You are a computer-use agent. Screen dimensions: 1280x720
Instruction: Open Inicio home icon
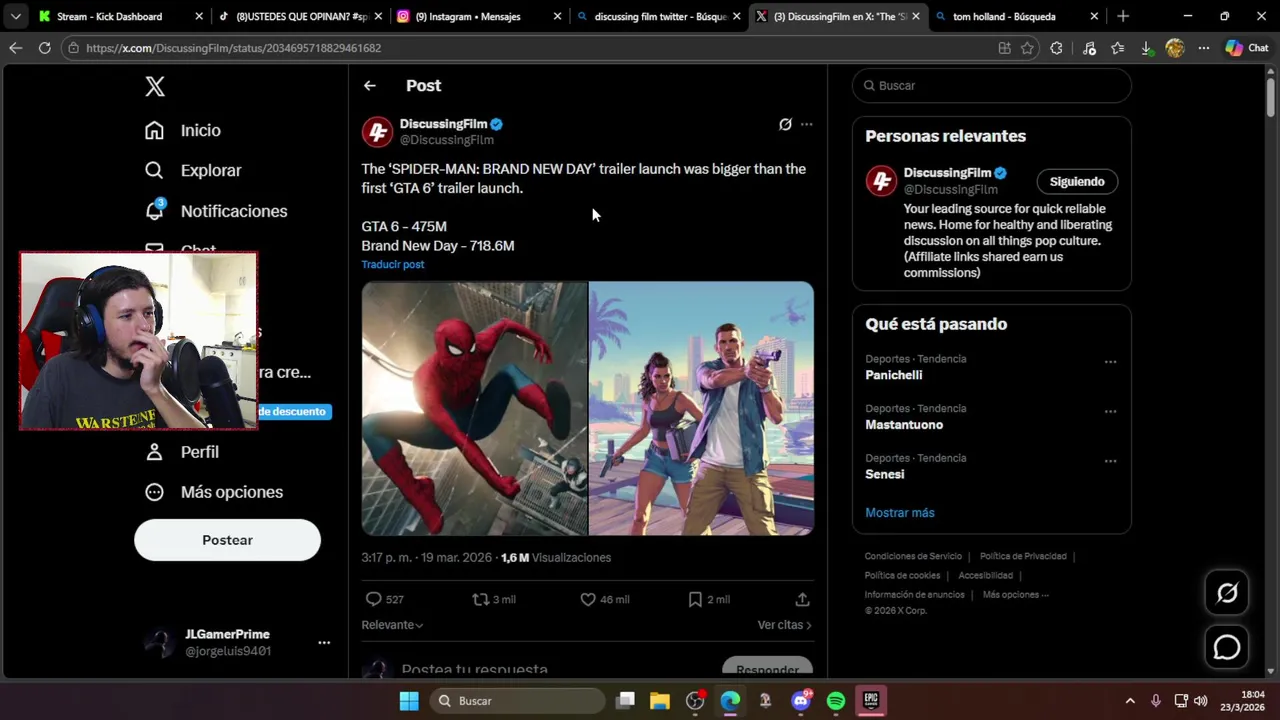tap(154, 130)
